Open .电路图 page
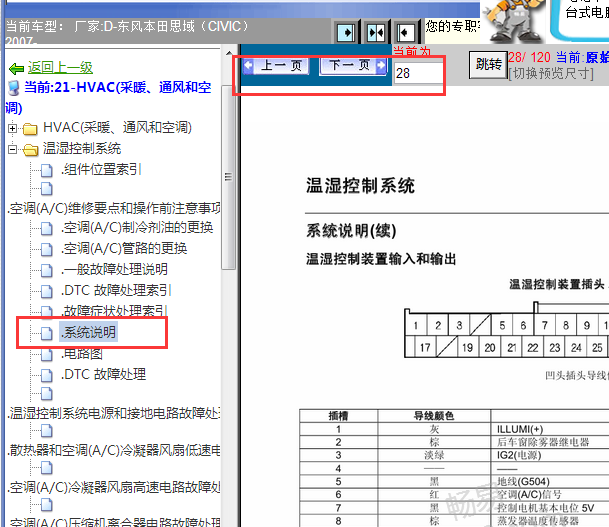The width and height of the screenshot is (609, 527). click(82, 353)
